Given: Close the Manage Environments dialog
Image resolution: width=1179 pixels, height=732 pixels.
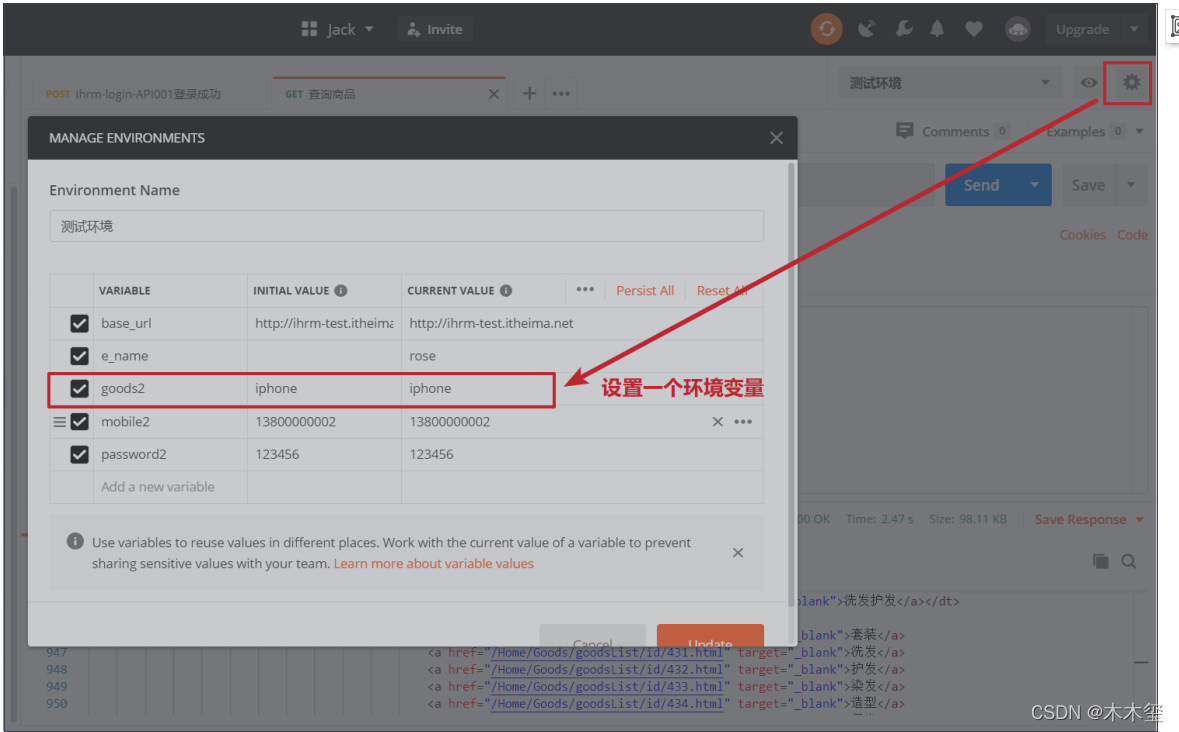Looking at the screenshot, I should [x=776, y=138].
